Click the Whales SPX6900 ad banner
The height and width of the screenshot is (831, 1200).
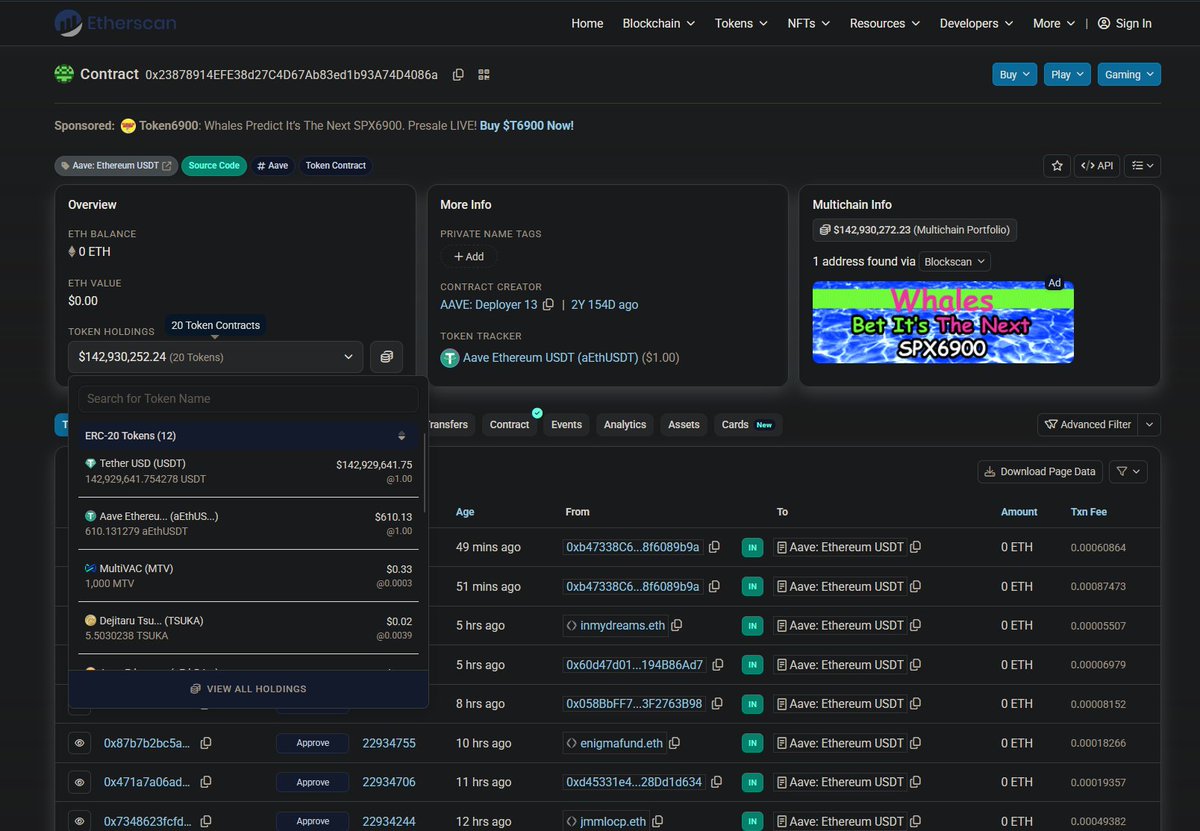pos(943,322)
